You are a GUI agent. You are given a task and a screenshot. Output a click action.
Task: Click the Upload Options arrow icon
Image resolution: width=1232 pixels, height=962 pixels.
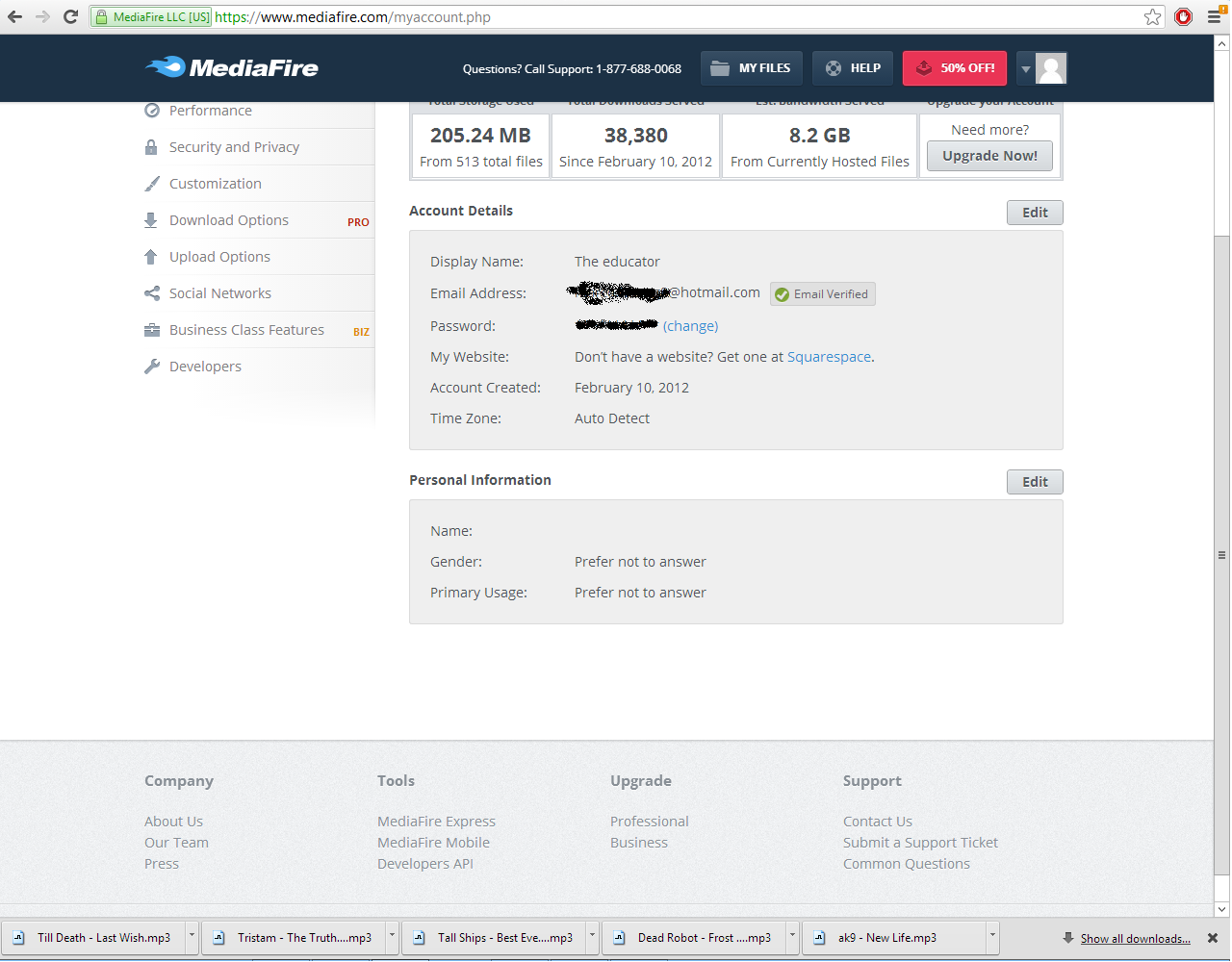[151, 257]
